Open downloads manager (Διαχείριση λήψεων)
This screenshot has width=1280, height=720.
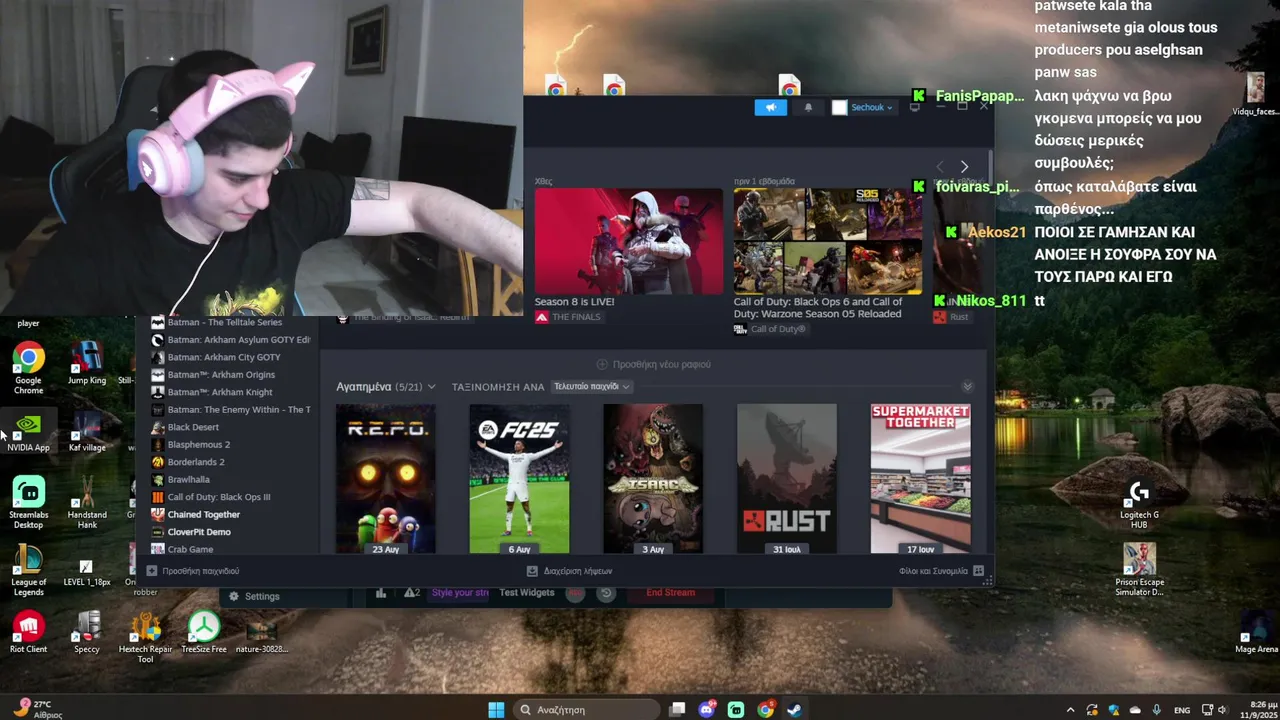tap(569, 571)
